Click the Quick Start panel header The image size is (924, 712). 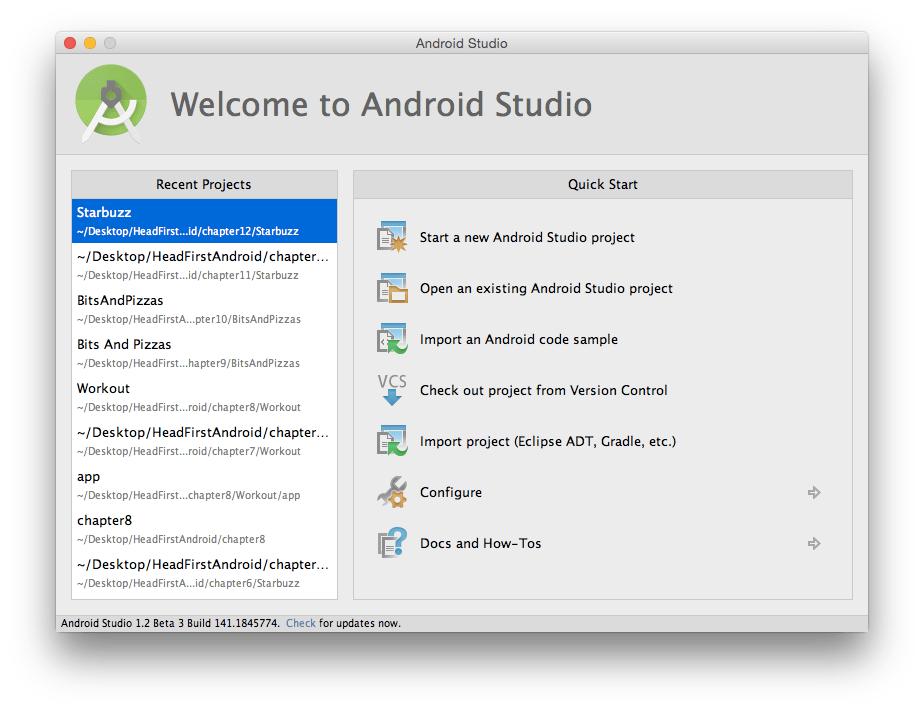coord(603,184)
